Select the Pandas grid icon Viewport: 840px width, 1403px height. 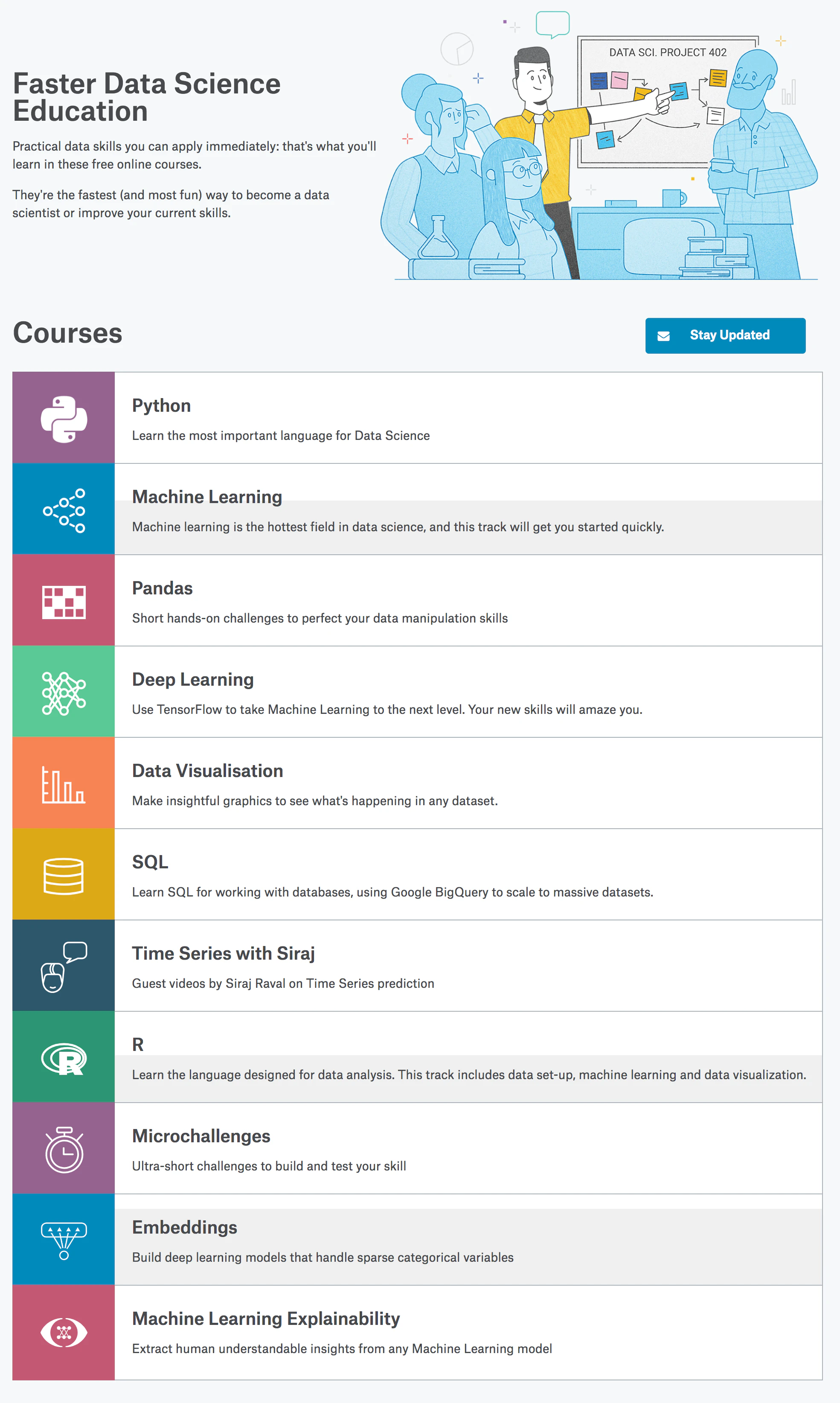(x=64, y=602)
